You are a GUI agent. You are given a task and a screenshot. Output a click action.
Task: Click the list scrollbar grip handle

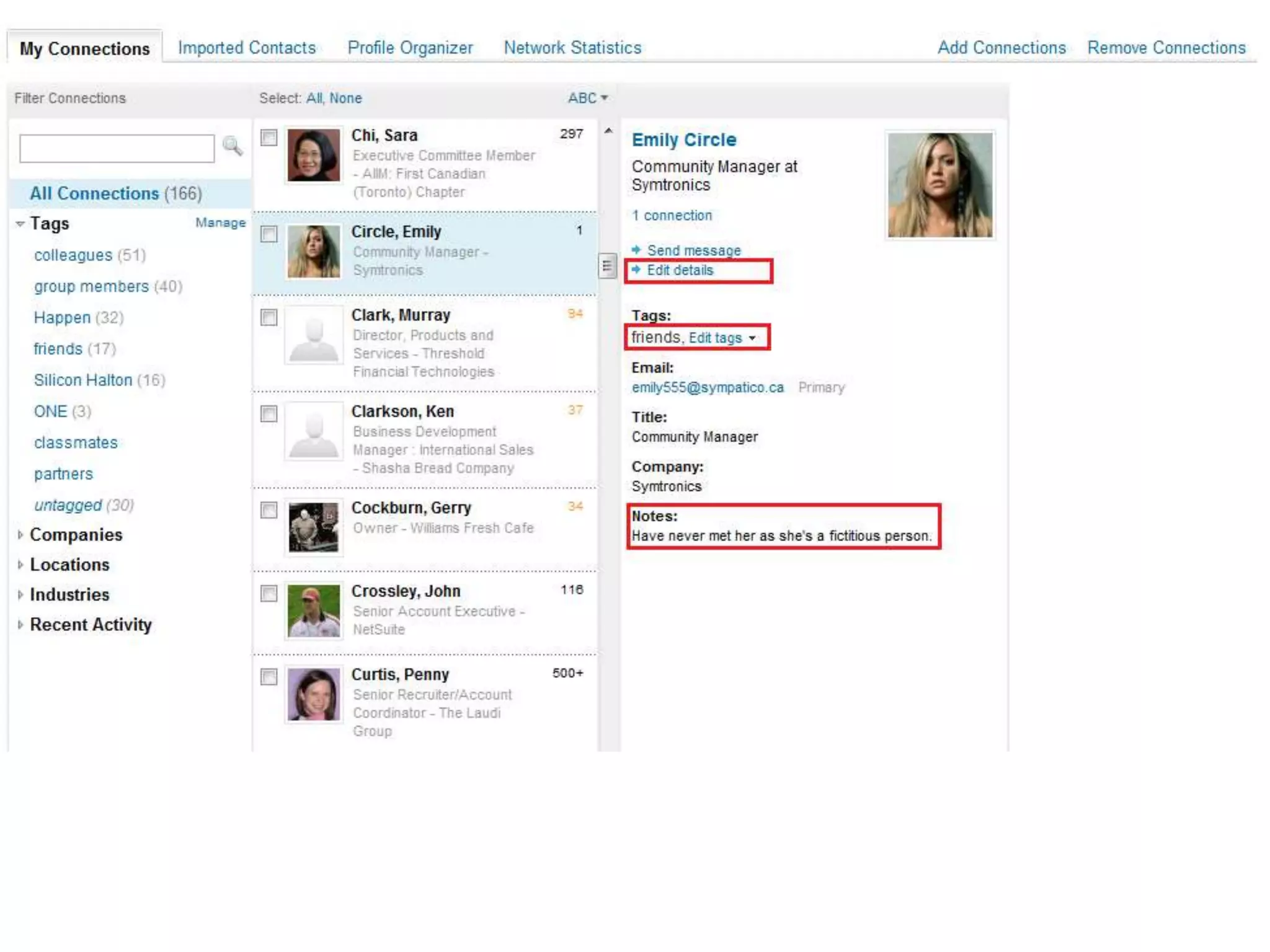click(607, 267)
